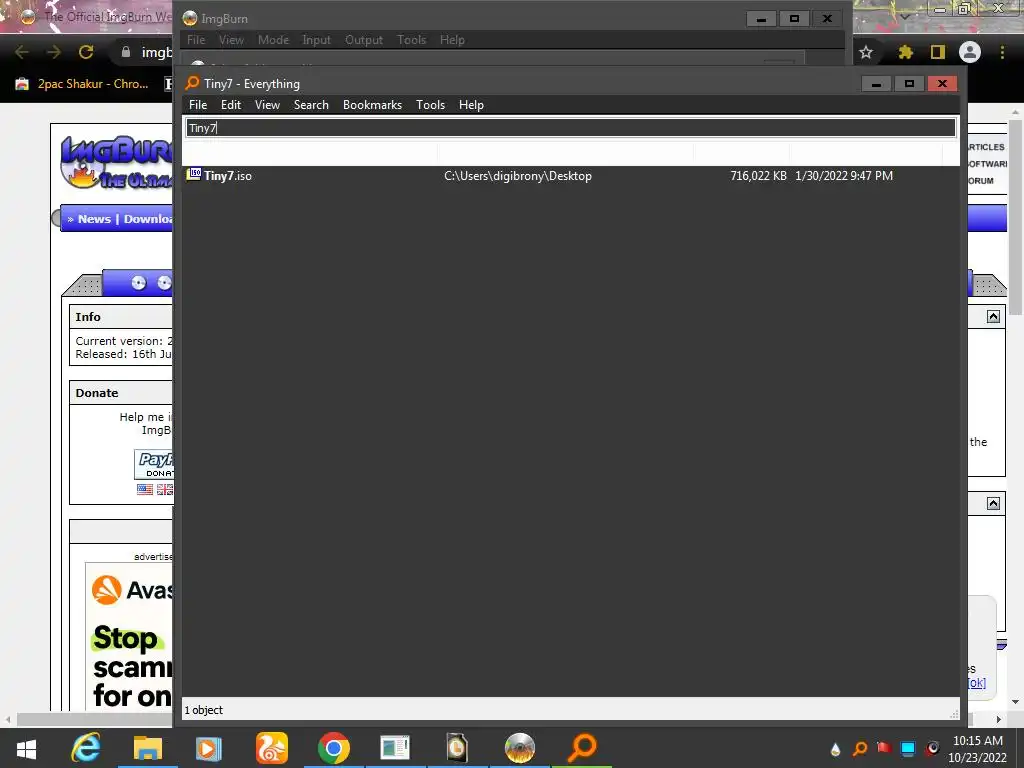This screenshot has width=1024, height=768.
Task: Open the Tools menu in ImgBurn window
Action: pyautogui.click(x=411, y=40)
